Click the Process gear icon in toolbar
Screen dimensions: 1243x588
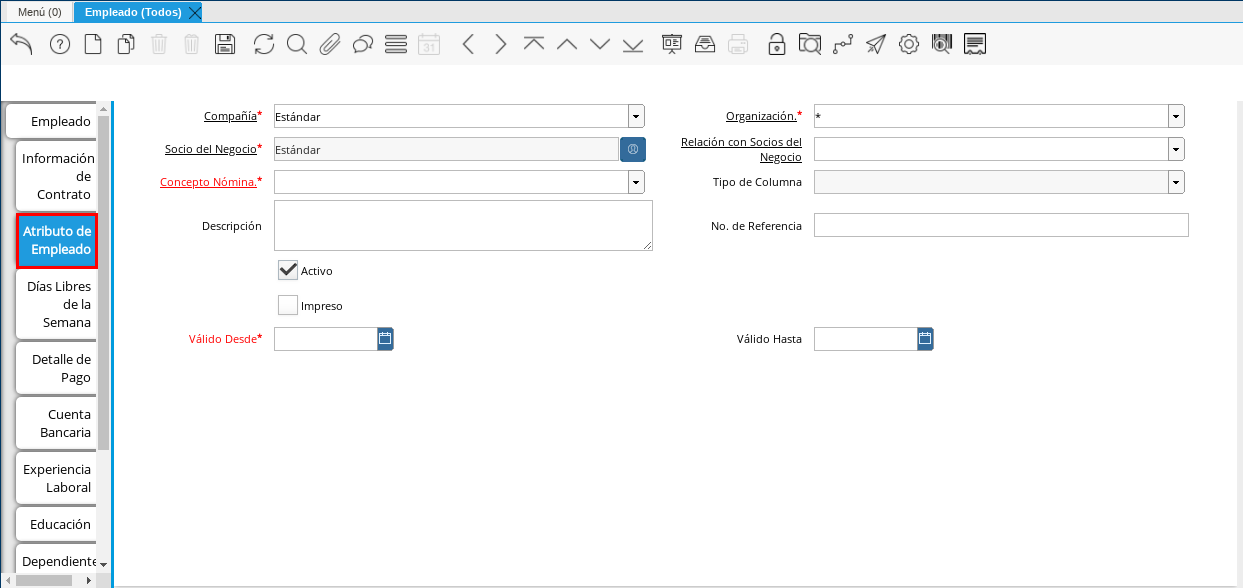908,44
